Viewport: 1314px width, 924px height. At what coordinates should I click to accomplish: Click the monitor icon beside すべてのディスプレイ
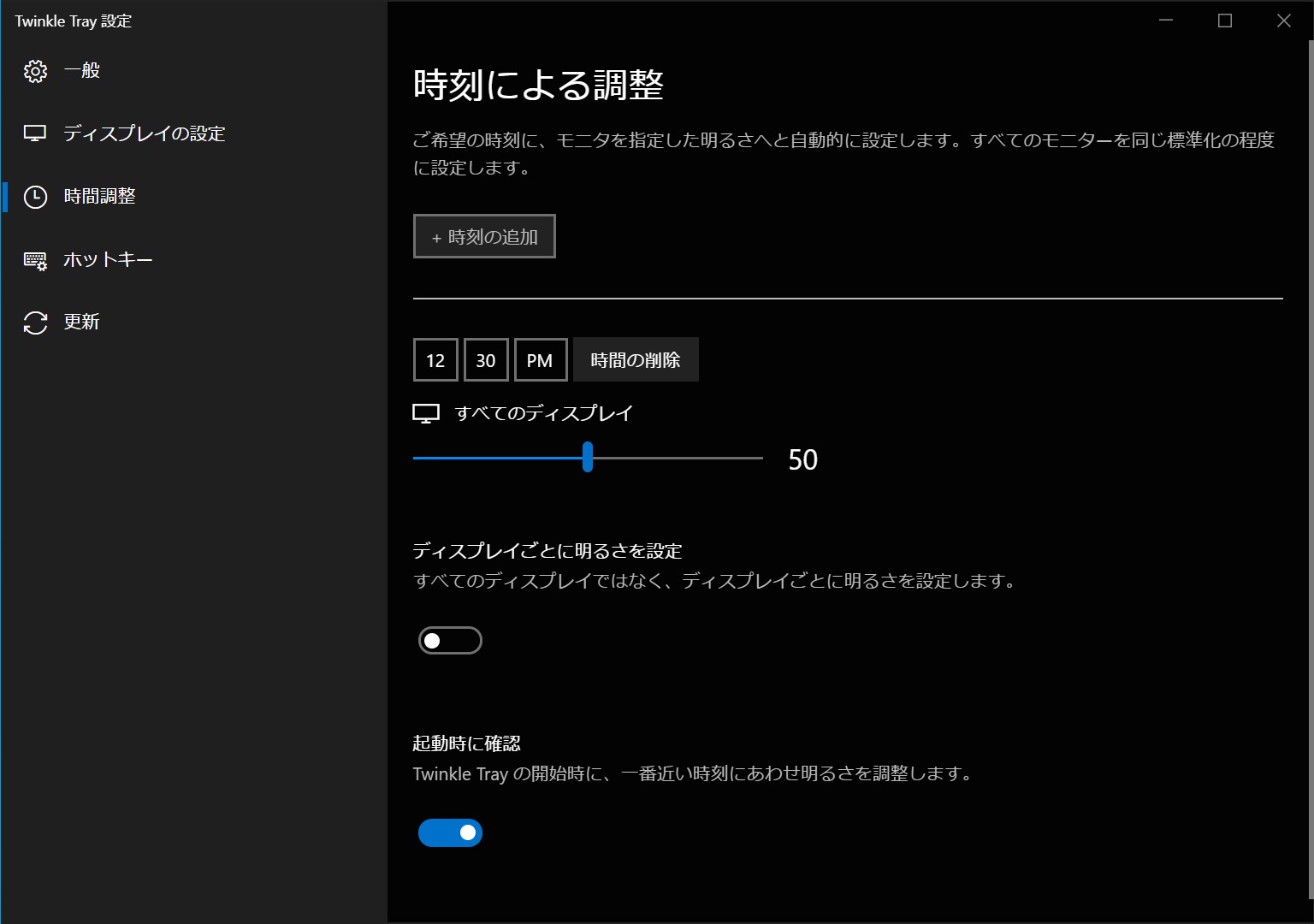pos(427,412)
